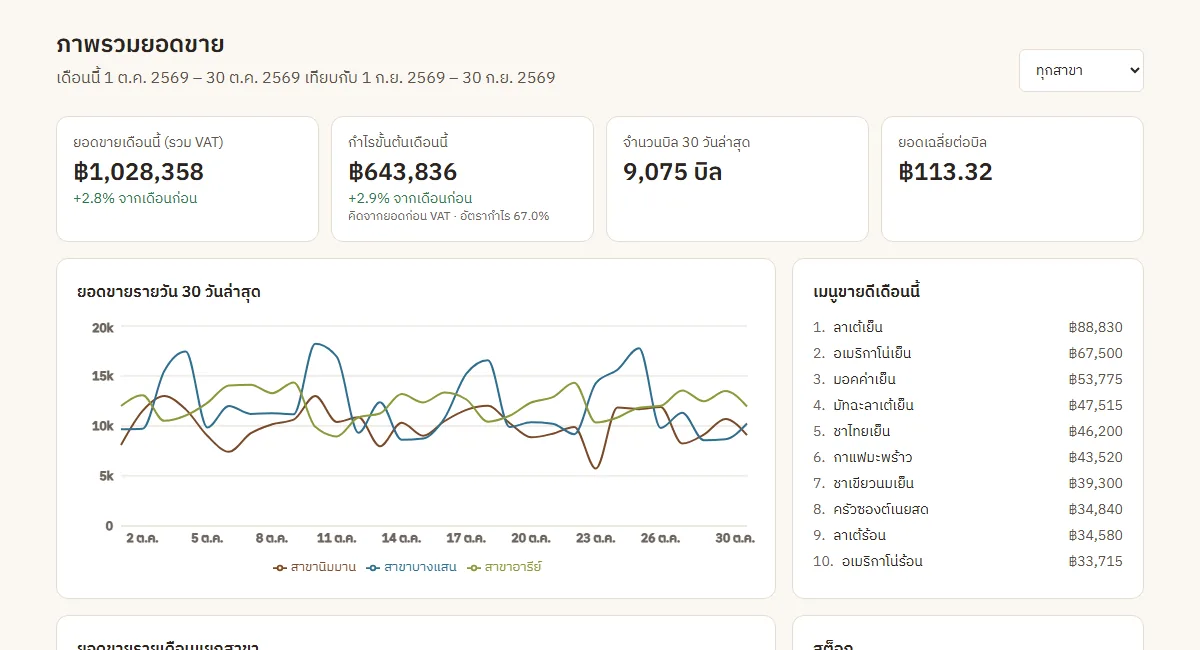Select ลาเต้เย็น in top menu list
This screenshot has width=1200, height=650.
pyautogui.click(x=858, y=327)
